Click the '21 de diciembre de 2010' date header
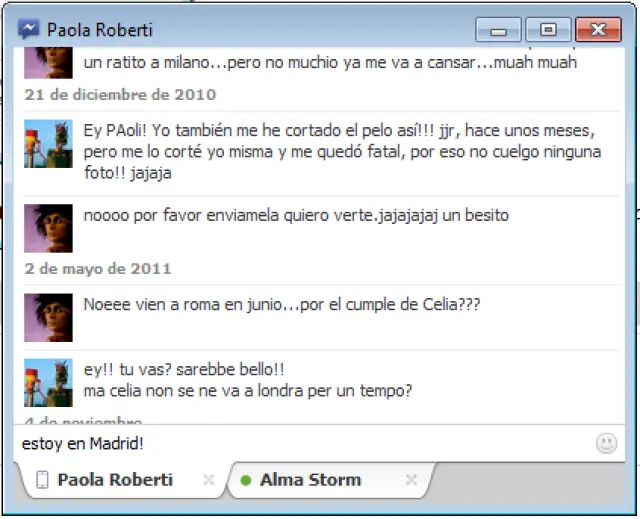 120,95
